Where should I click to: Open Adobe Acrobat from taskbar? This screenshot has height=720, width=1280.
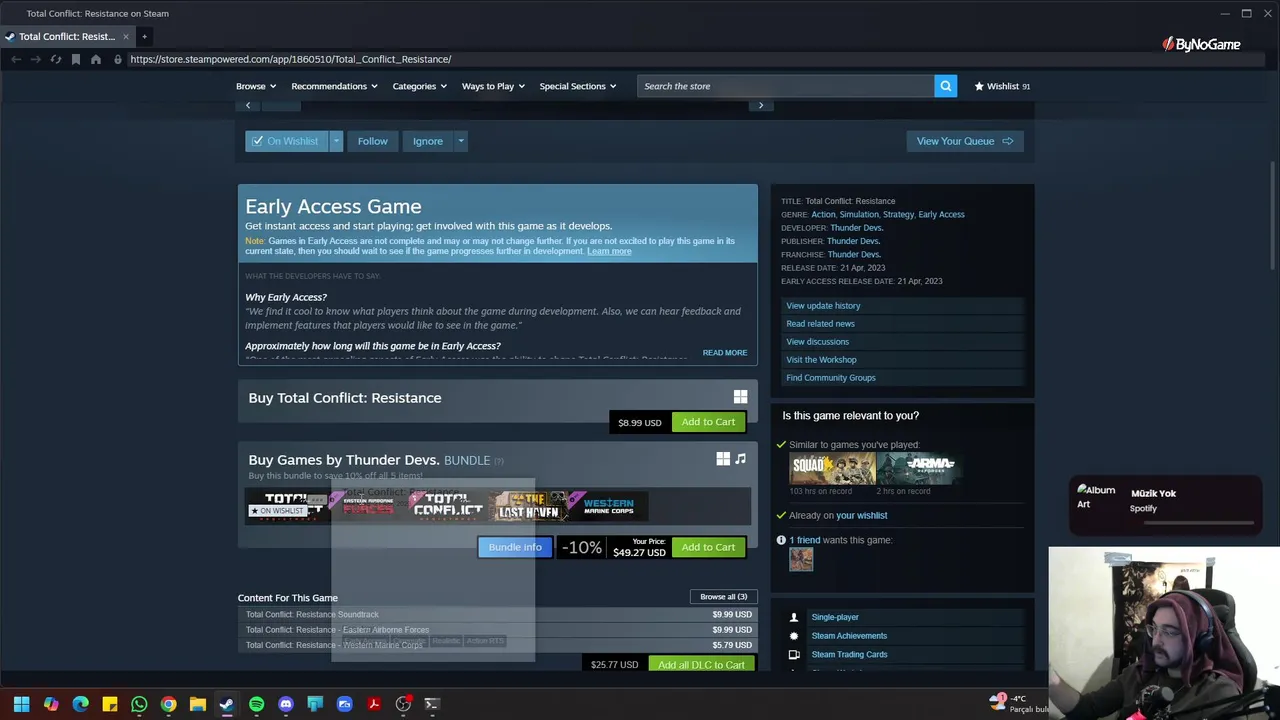(x=374, y=704)
